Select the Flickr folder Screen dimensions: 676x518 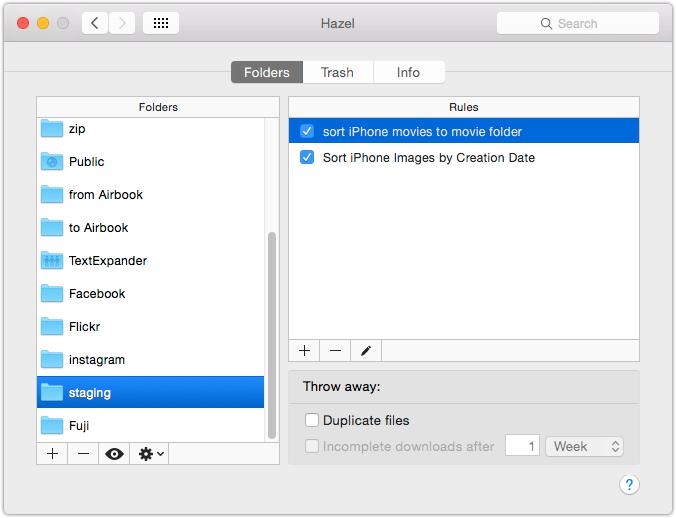(150, 326)
